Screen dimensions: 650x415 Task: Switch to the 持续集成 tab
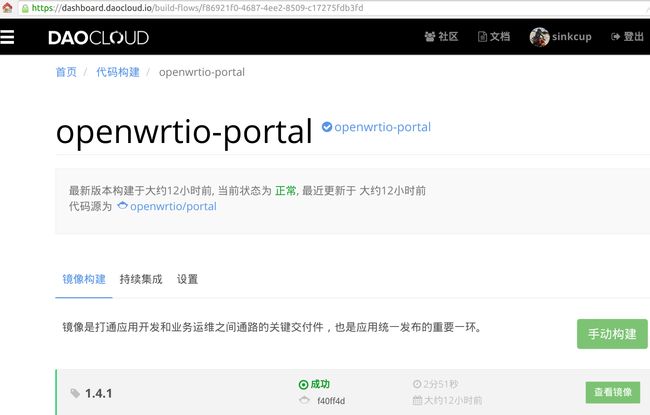141,279
